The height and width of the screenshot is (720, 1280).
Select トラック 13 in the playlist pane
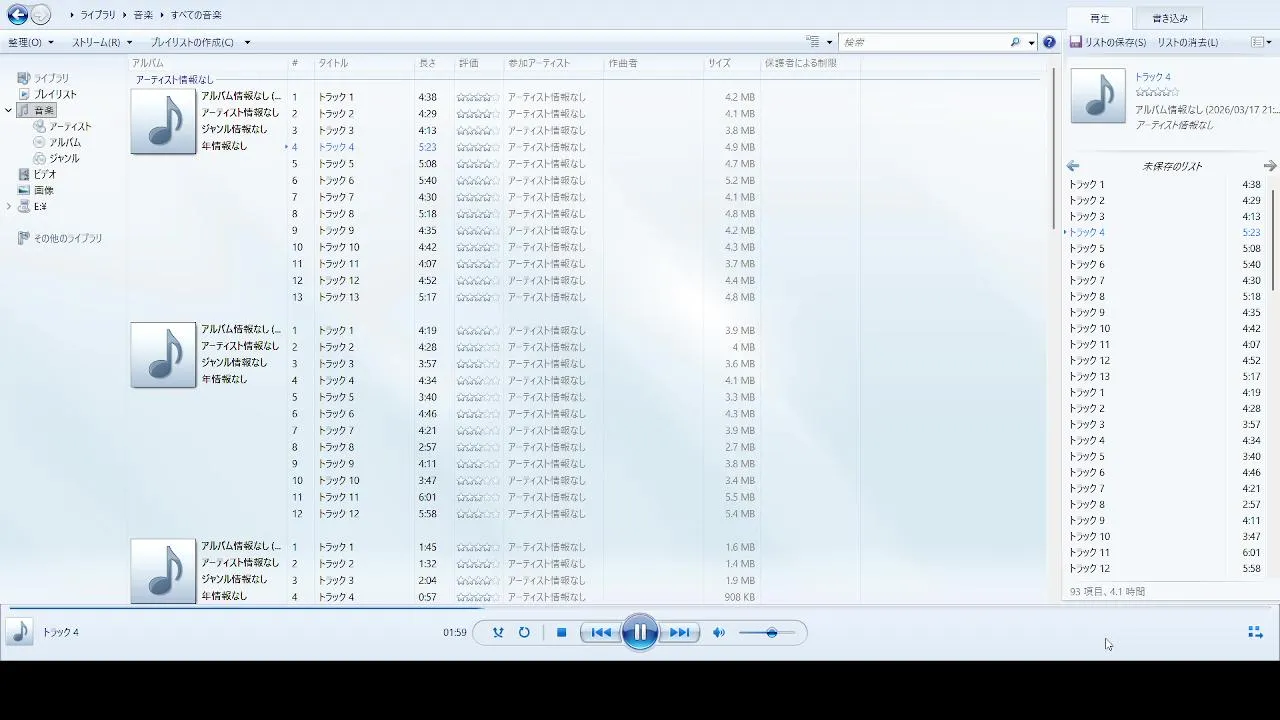1165,376
